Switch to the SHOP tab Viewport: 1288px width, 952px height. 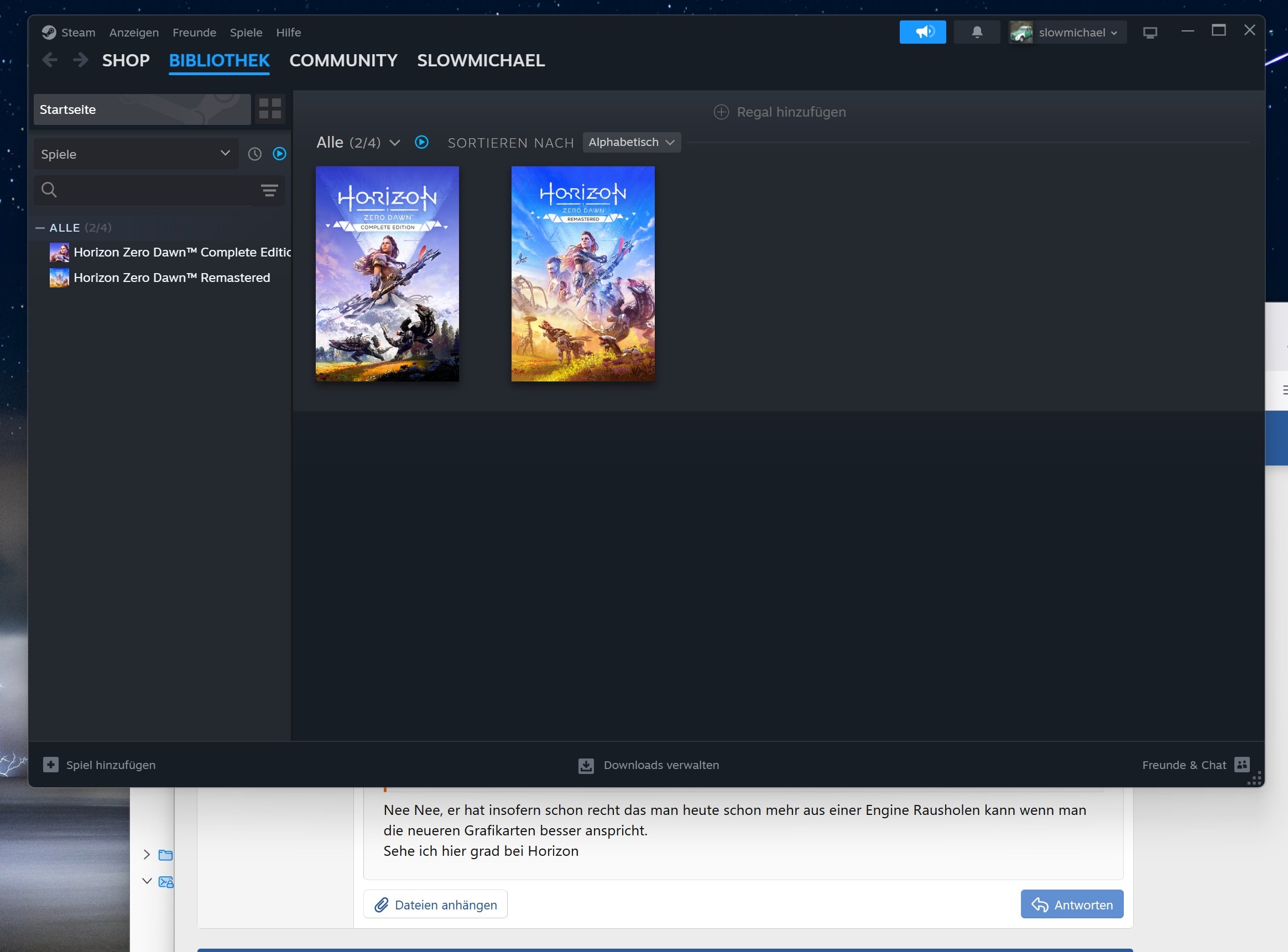pyautogui.click(x=126, y=60)
